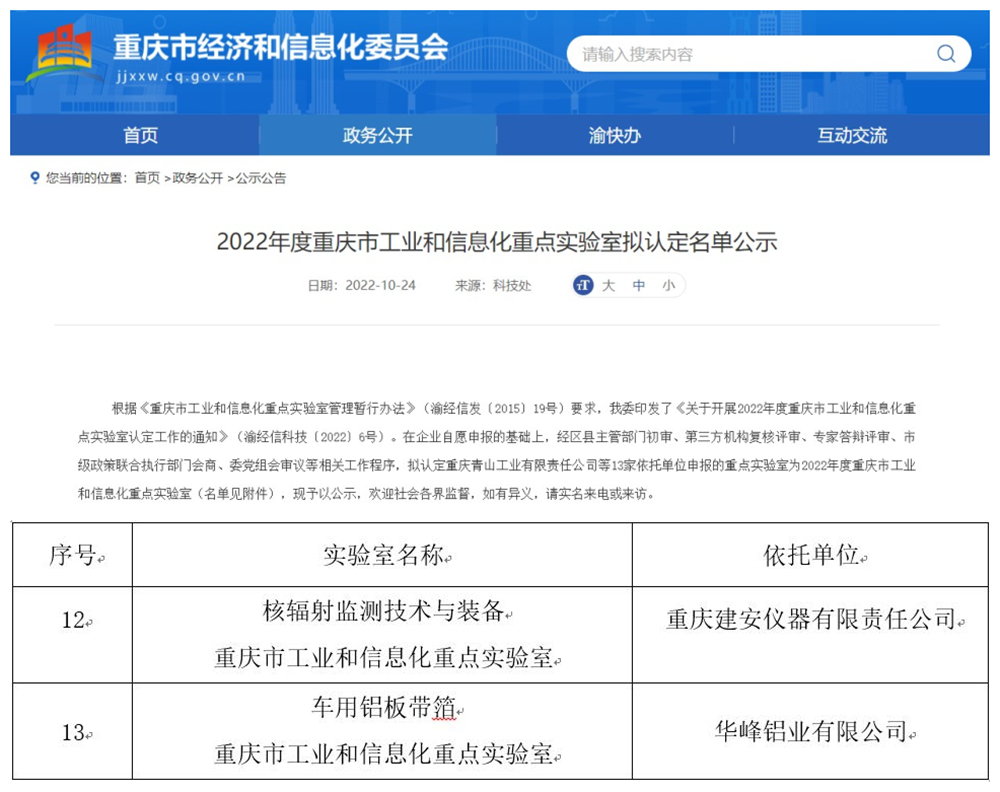Click the search magnifier icon
Screen dimensions: 1000x792
coord(945,54)
